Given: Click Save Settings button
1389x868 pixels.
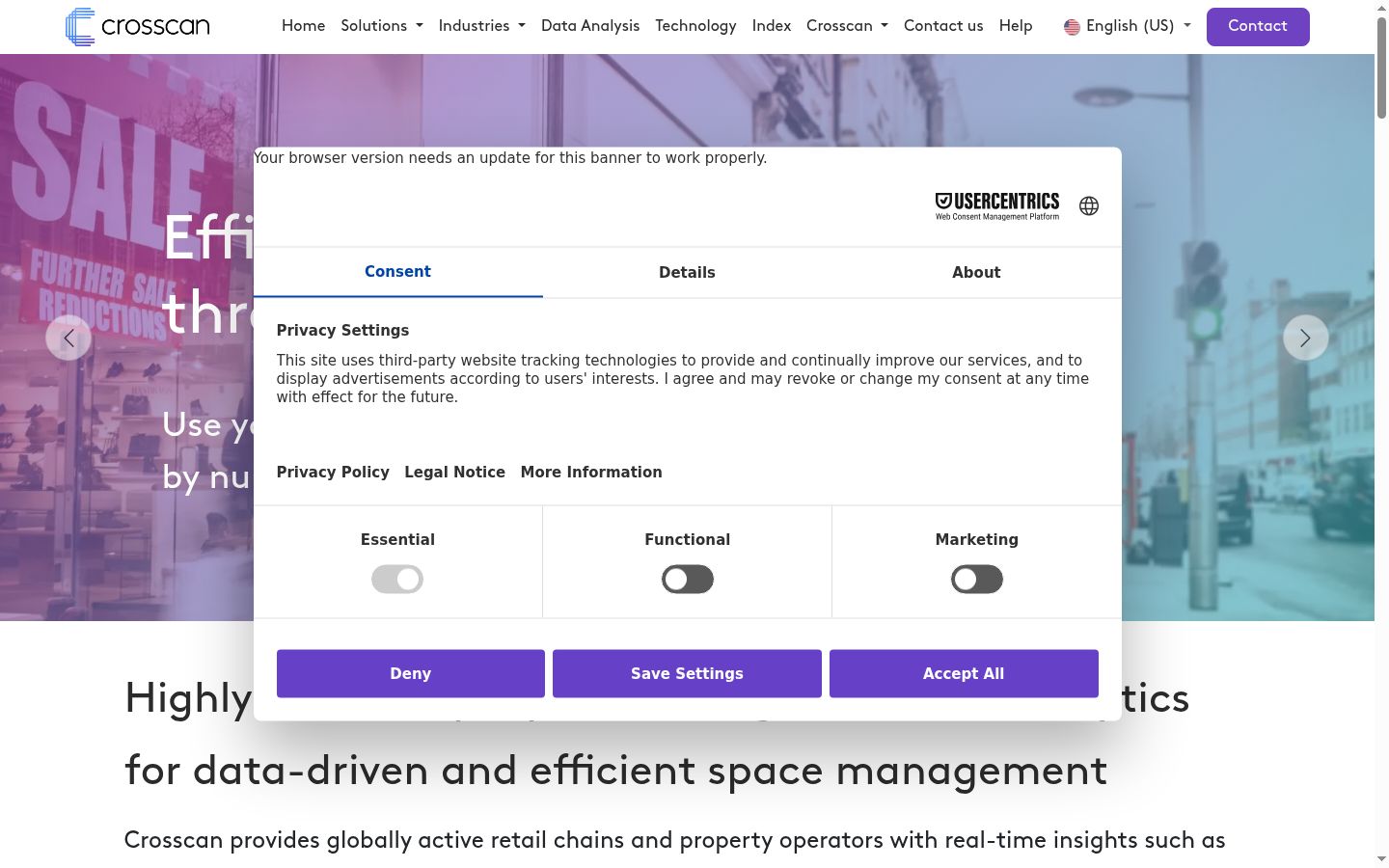Looking at the screenshot, I should pyautogui.click(x=688, y=673).
